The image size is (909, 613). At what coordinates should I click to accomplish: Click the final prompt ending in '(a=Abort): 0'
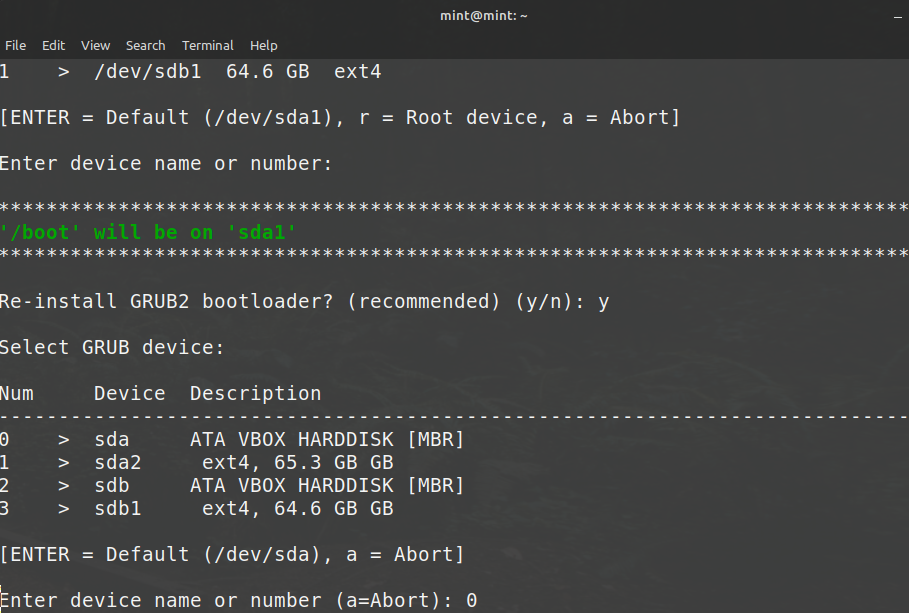238,600
